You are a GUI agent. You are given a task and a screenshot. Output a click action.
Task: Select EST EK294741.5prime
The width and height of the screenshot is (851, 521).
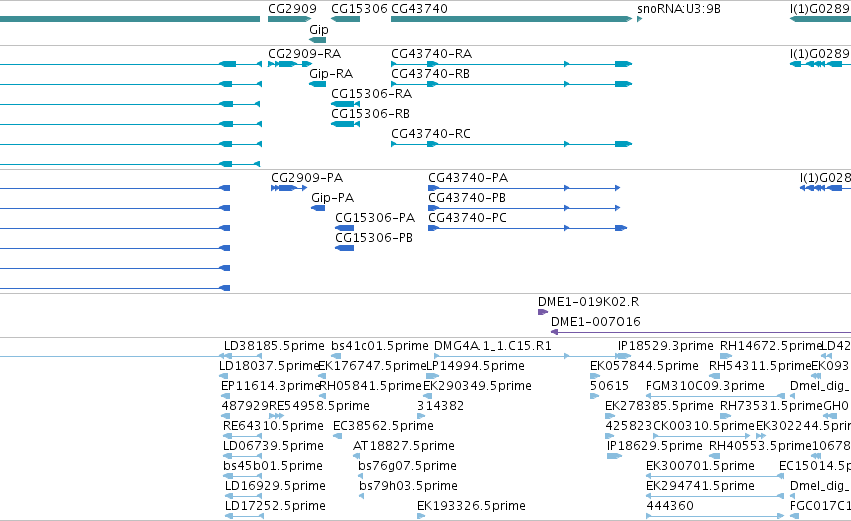point(700,486)
